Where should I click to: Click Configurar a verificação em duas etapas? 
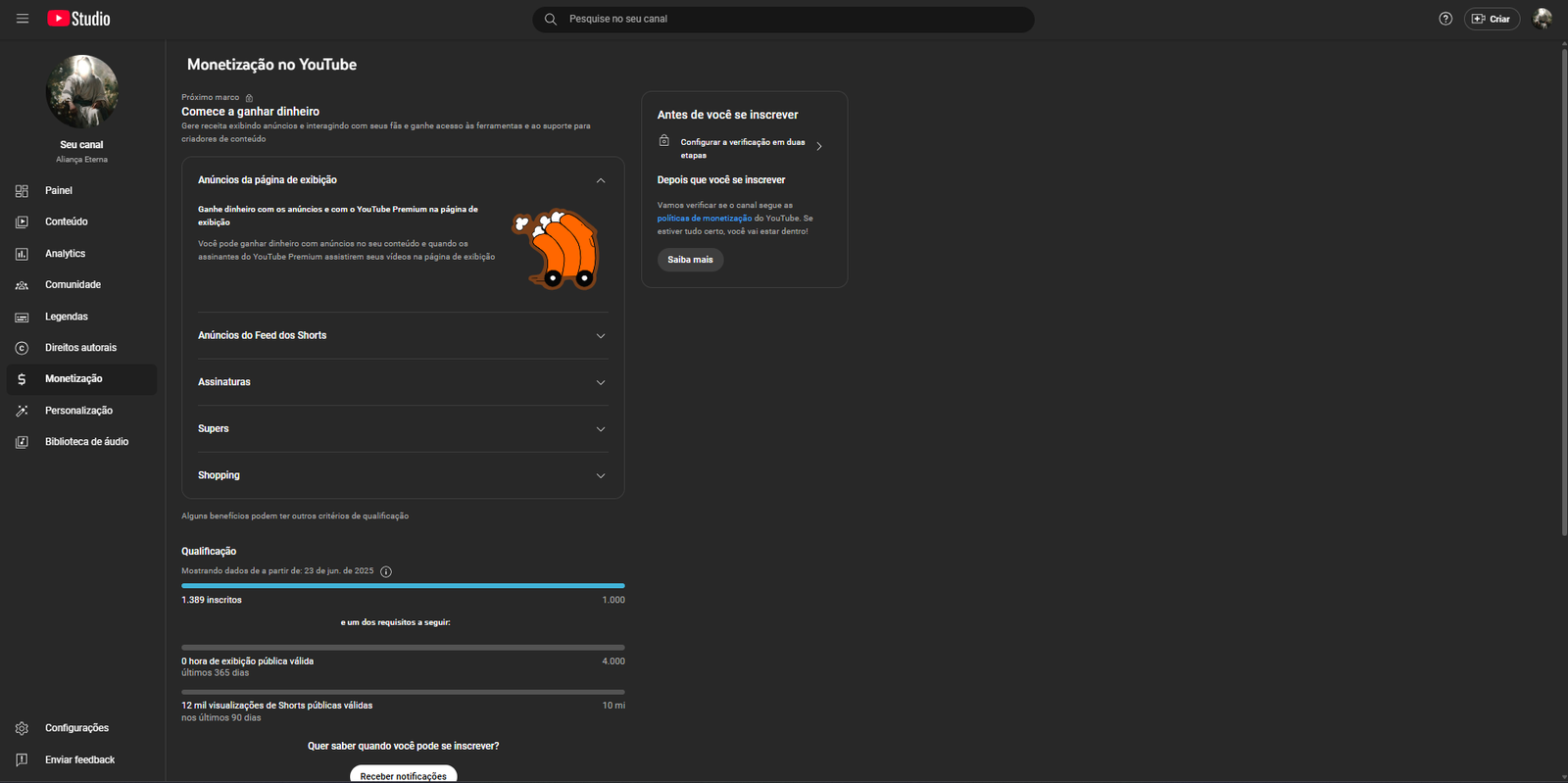tap(743, 148)
